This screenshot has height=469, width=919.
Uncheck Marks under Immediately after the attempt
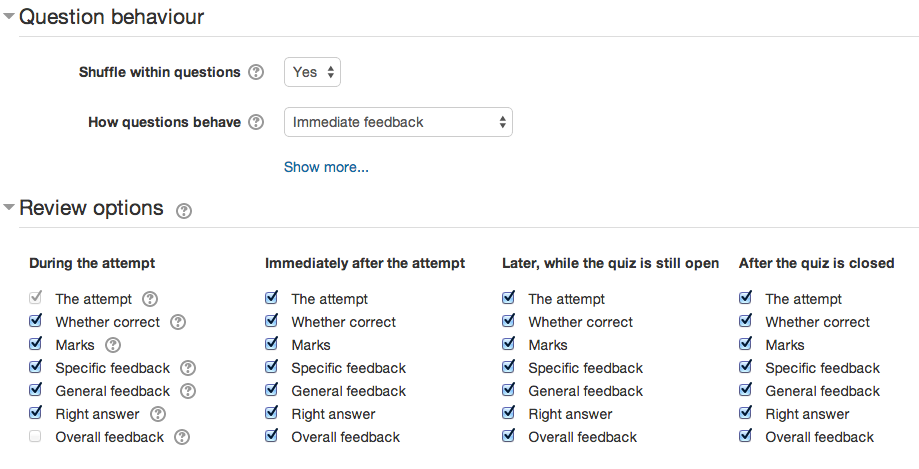pos(271,344)
